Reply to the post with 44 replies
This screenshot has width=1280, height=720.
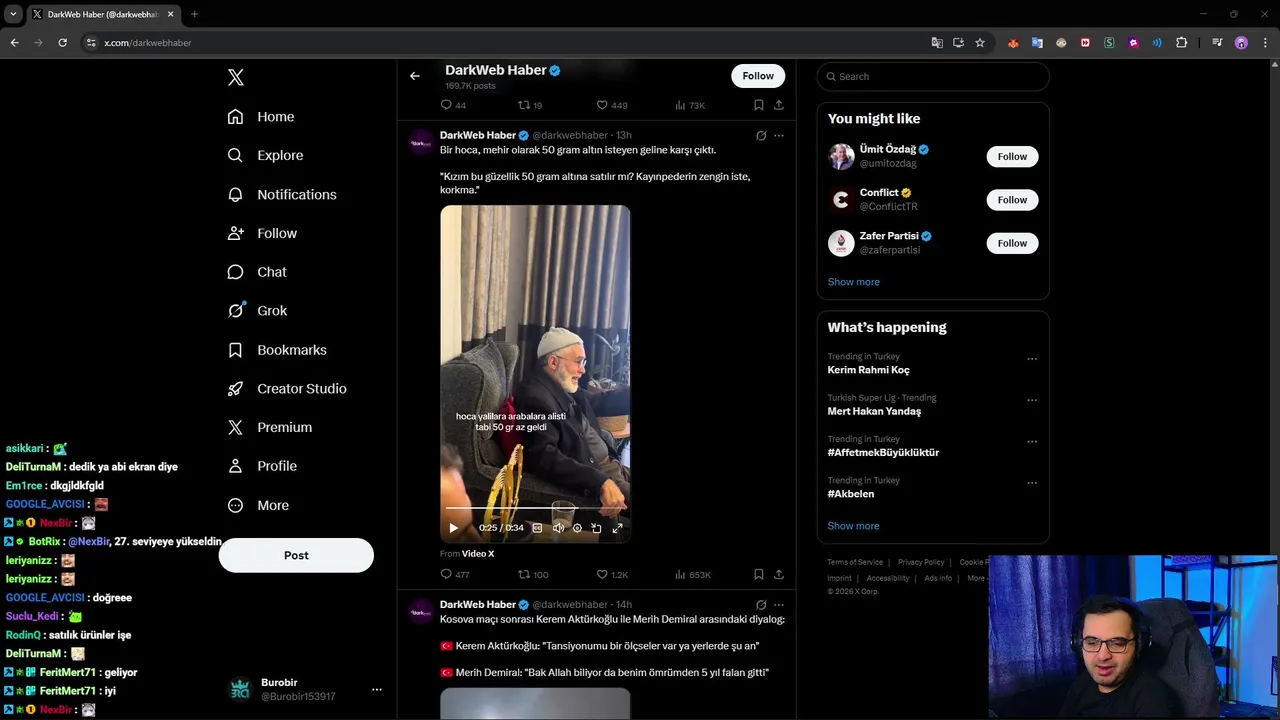click(453, 105)
